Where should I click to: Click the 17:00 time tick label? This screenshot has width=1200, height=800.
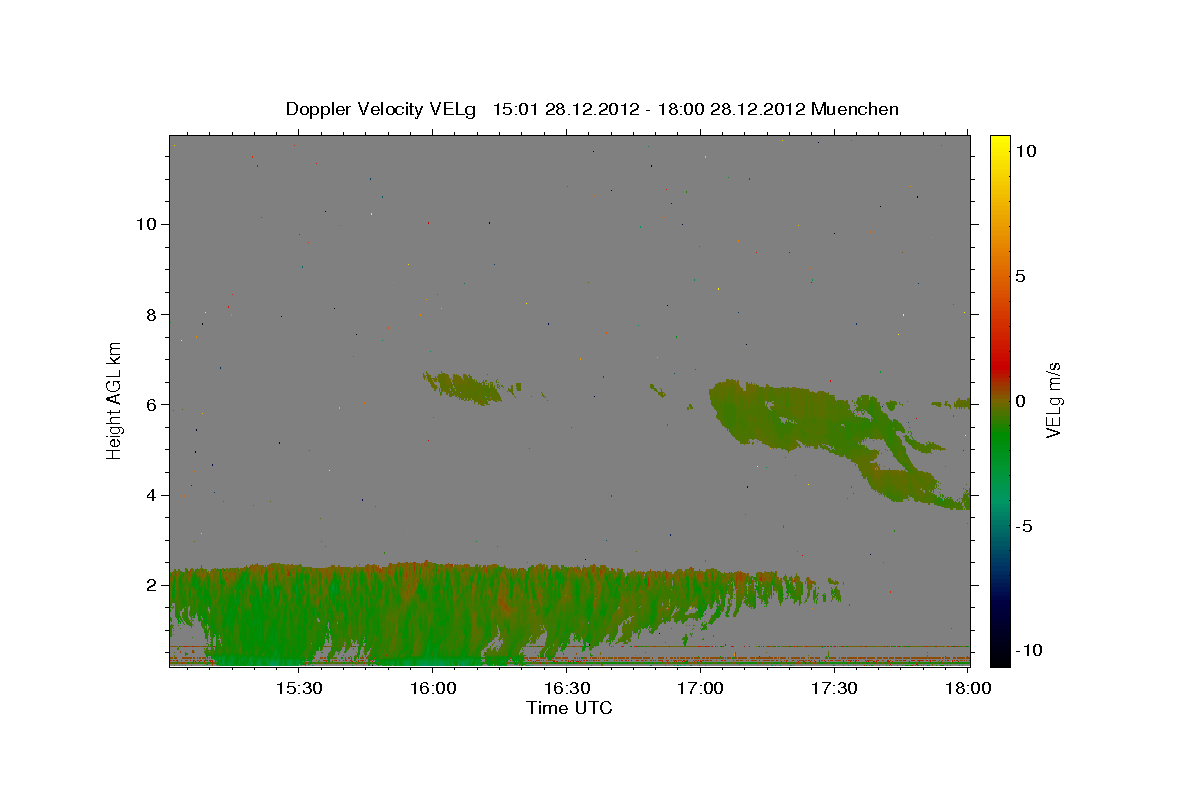point(700,688)
